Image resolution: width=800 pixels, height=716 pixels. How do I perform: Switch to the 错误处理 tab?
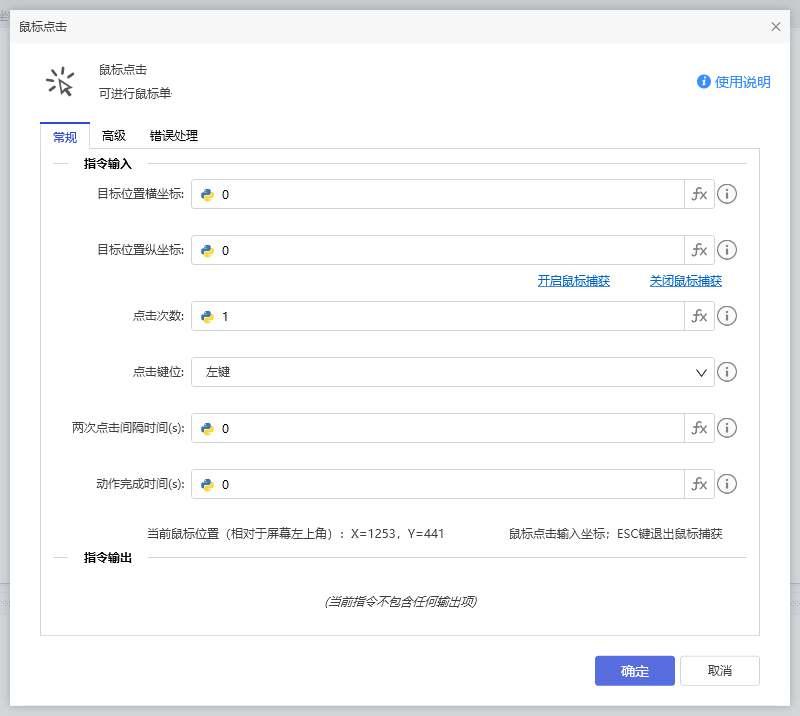[x=172, y=136]
